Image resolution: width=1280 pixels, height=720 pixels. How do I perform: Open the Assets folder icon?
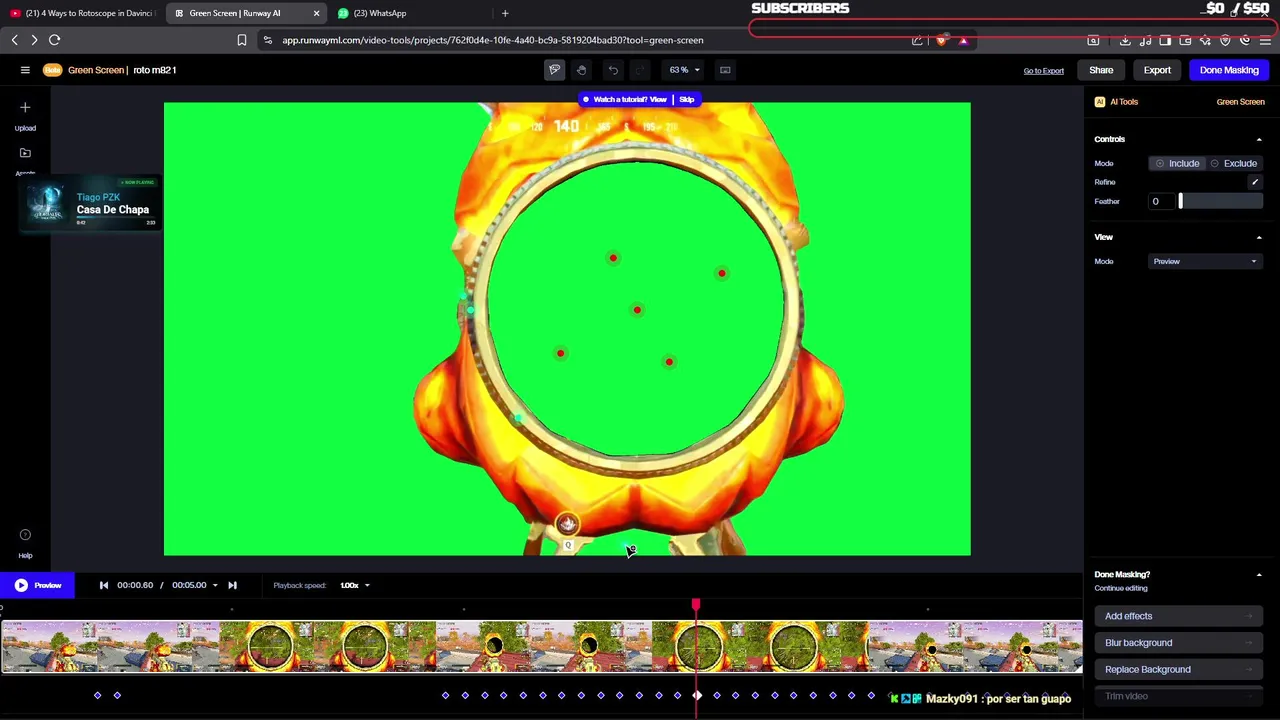[25, 153]
